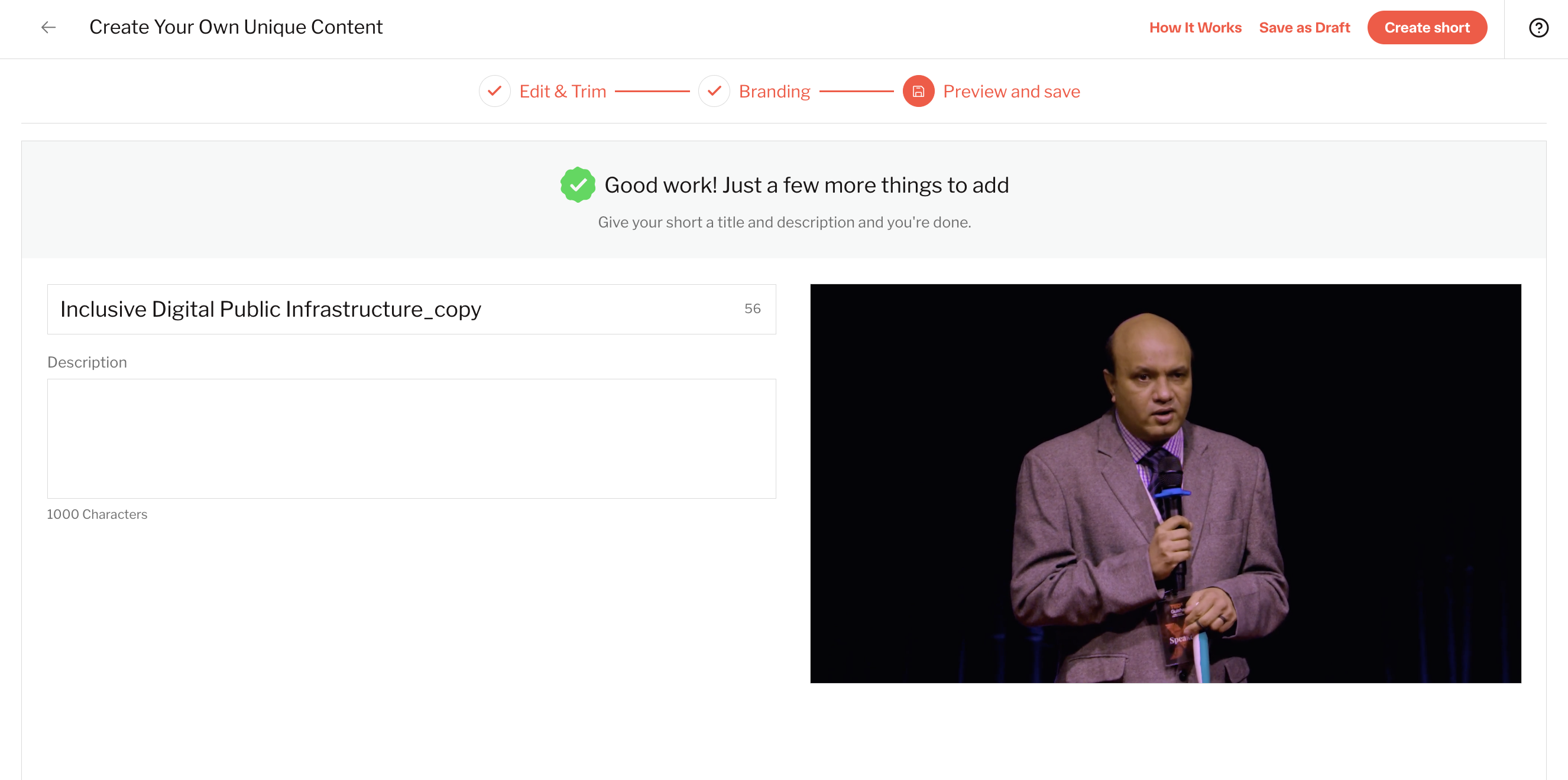Open the help question mark icon
This screenshot has height=780, width=1568.
(1538, 28)
